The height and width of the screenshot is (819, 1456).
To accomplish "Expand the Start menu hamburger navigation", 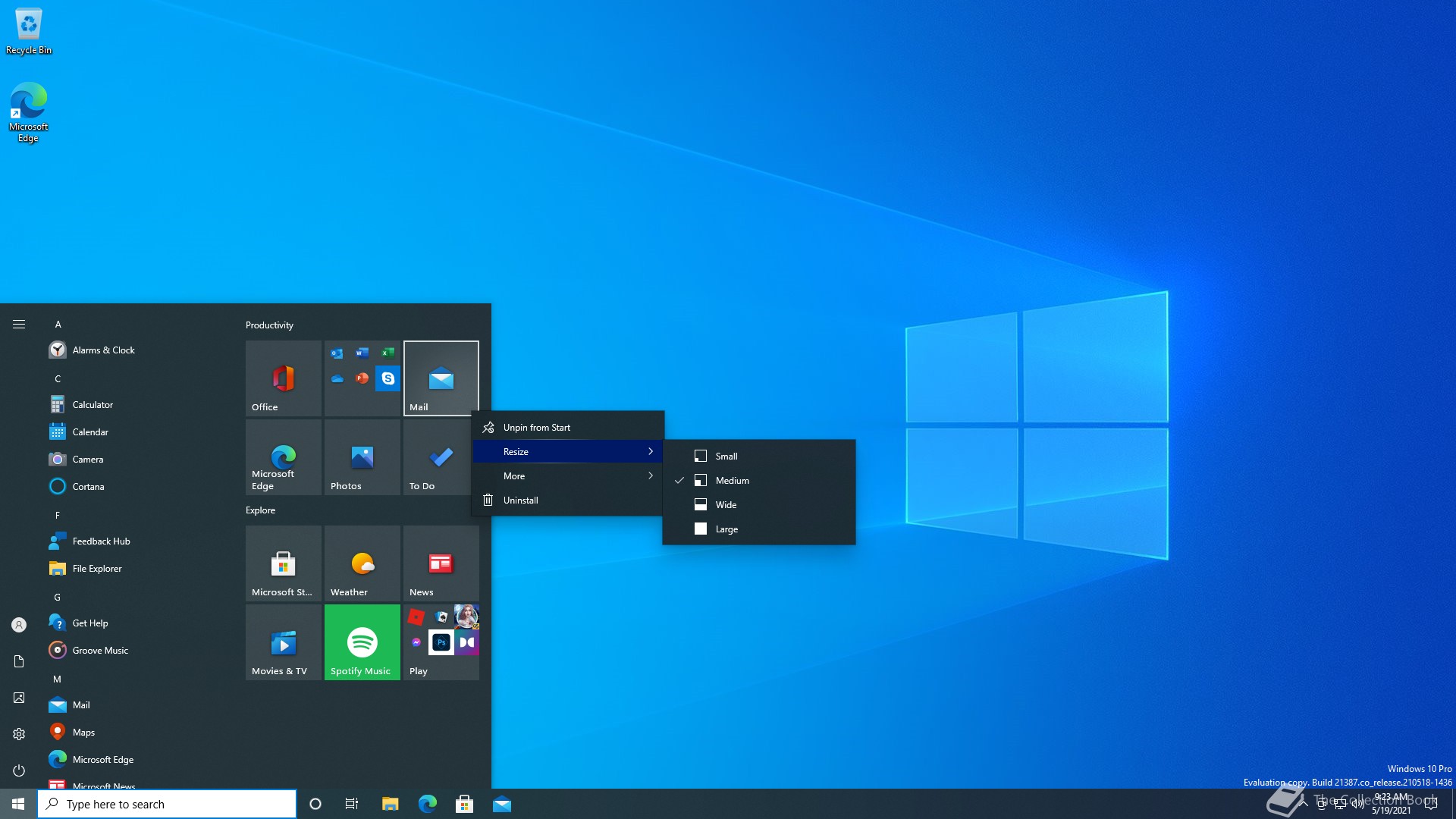I will pos(19,325).
